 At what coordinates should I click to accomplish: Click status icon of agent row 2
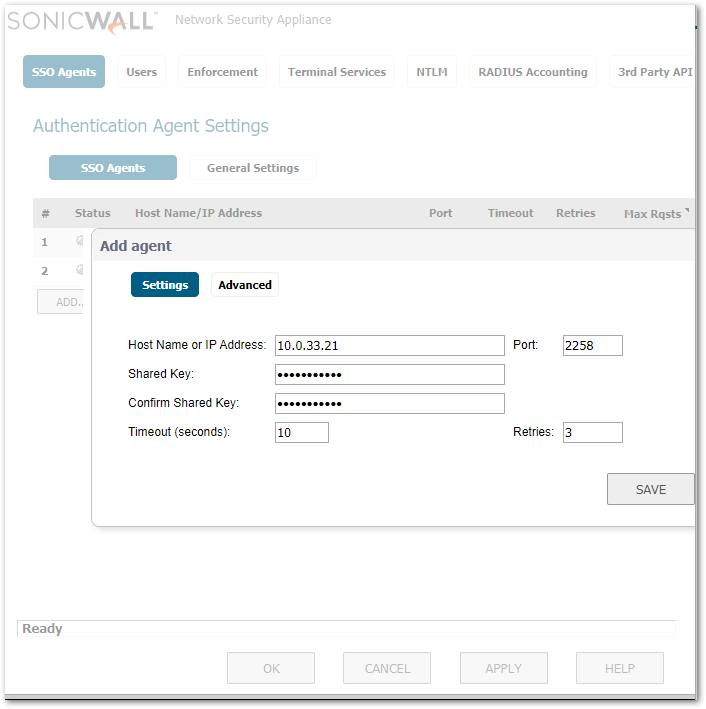80,270
